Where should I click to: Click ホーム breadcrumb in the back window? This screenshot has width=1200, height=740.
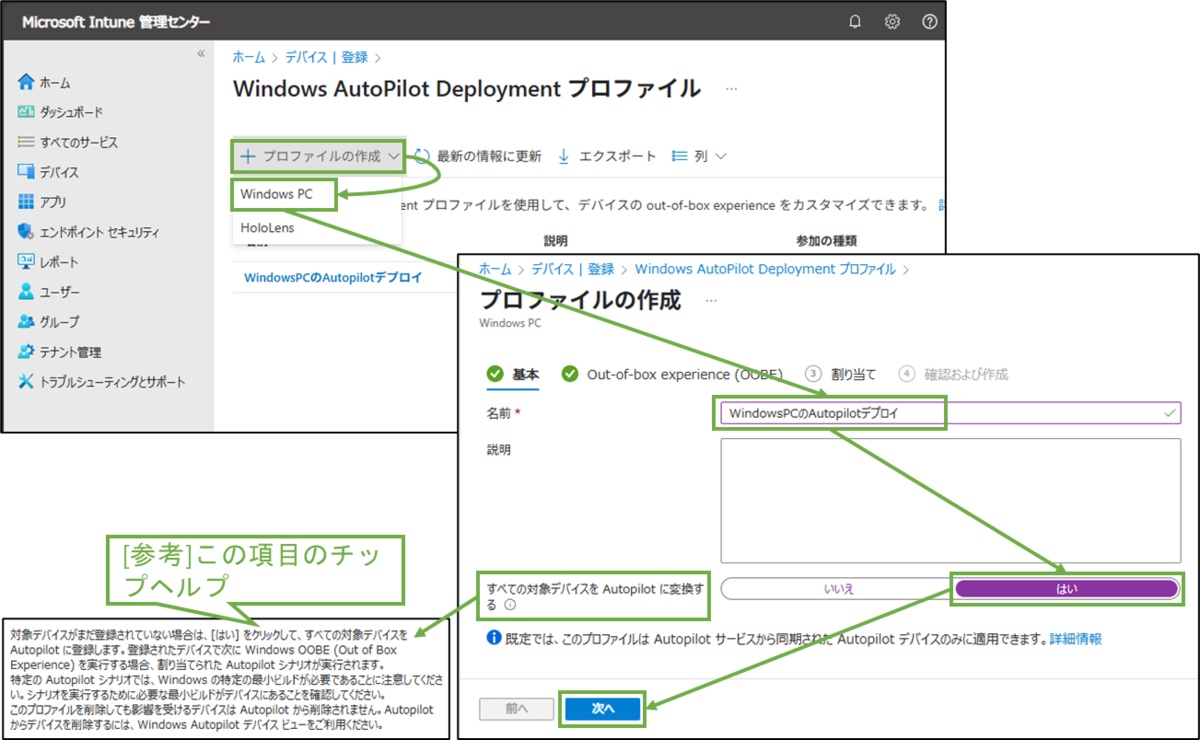click(249, 58)
